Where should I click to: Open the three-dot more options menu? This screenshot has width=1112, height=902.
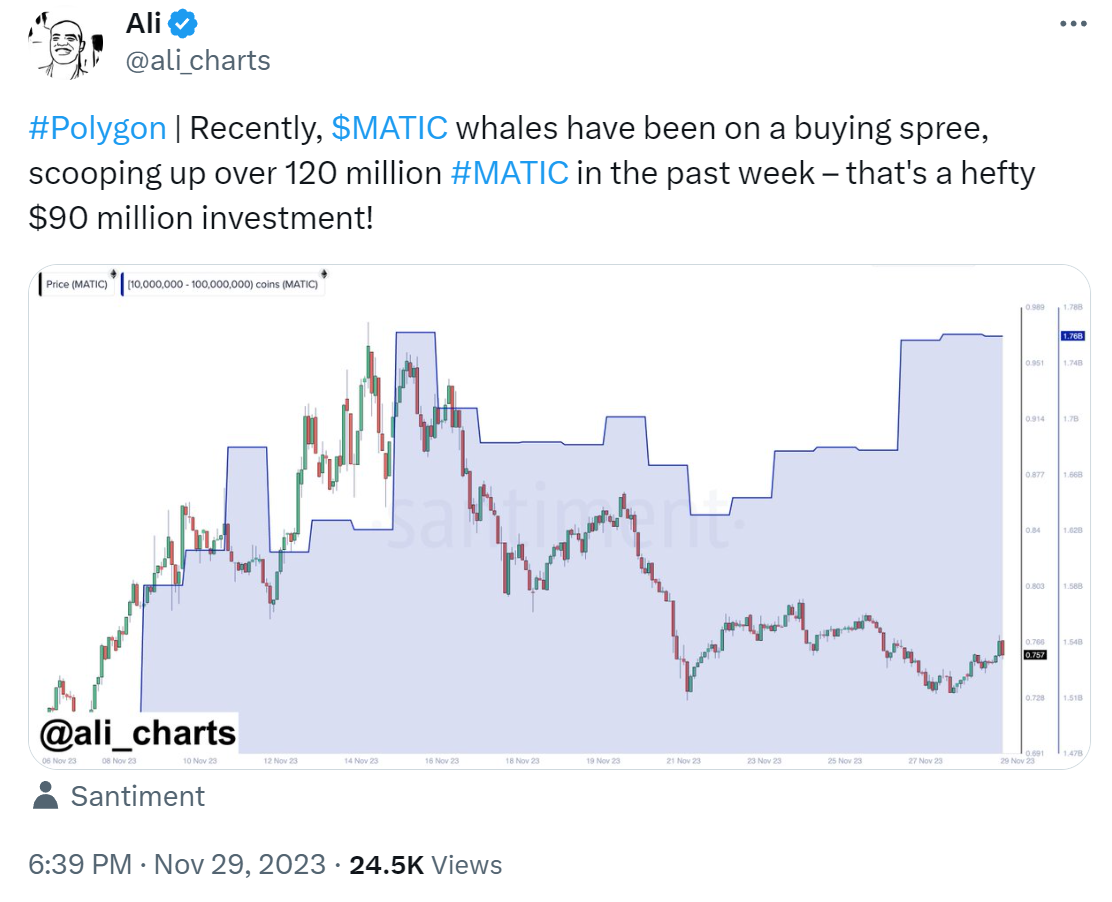point(1073,24)
